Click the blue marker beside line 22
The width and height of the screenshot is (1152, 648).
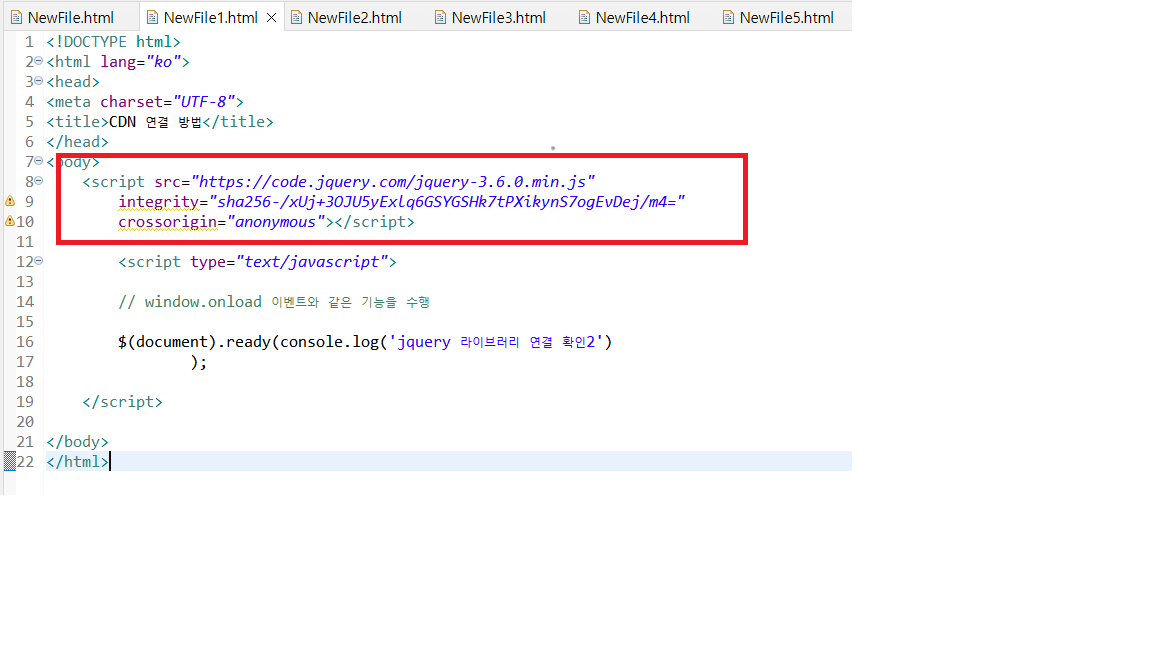click(x=10, y=461)
